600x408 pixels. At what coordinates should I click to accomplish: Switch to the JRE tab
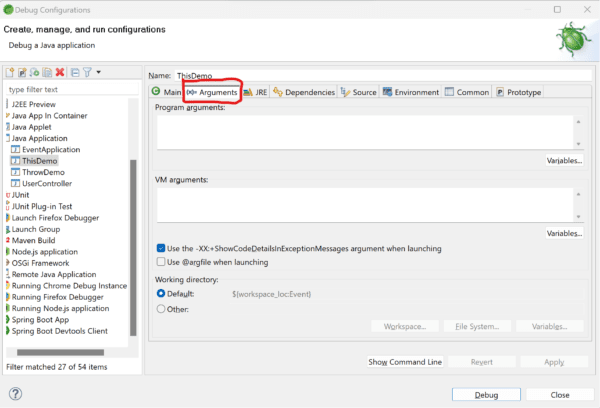pyautogui.click(x=254, y=92)
